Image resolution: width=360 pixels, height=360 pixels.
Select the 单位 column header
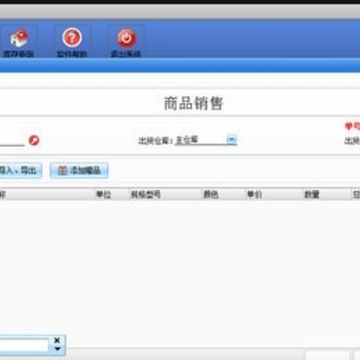[x=111, y=194]
